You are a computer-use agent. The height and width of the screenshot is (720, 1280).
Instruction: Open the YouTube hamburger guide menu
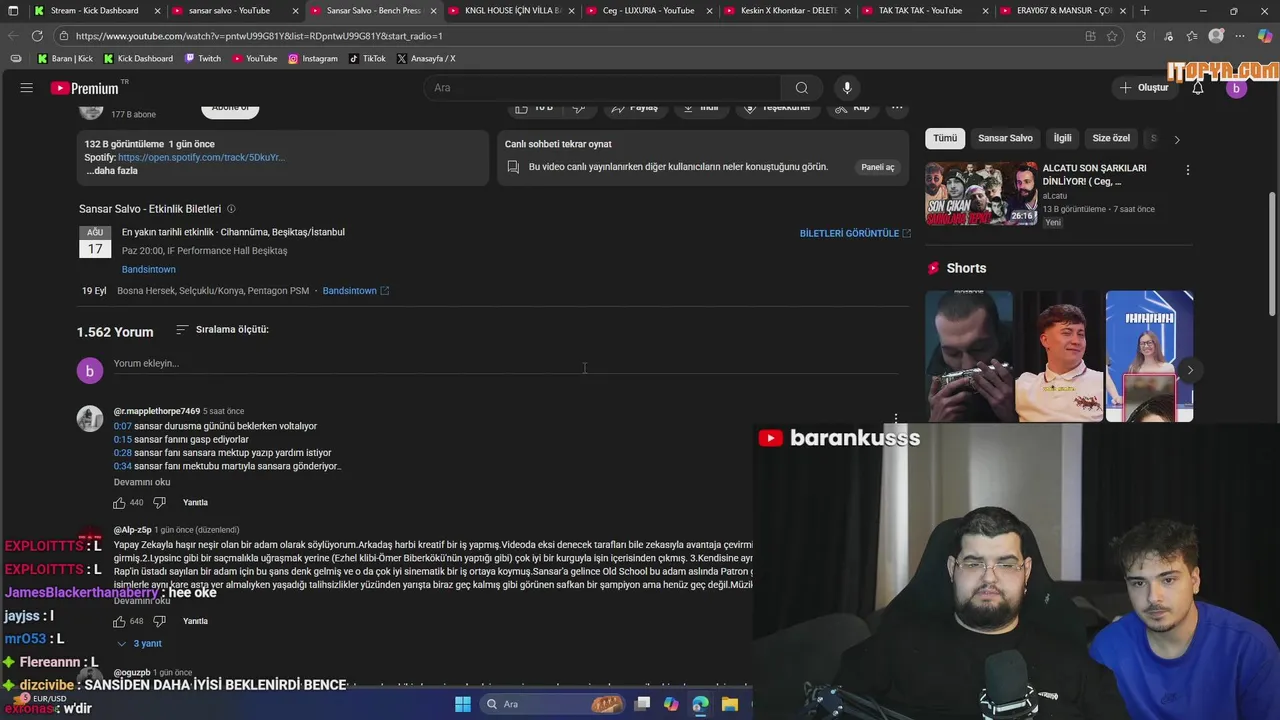point(27,88)
